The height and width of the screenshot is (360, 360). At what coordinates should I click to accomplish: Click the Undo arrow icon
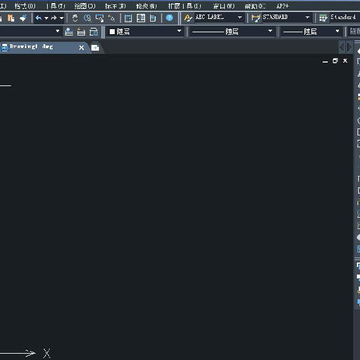click(39, 18)
